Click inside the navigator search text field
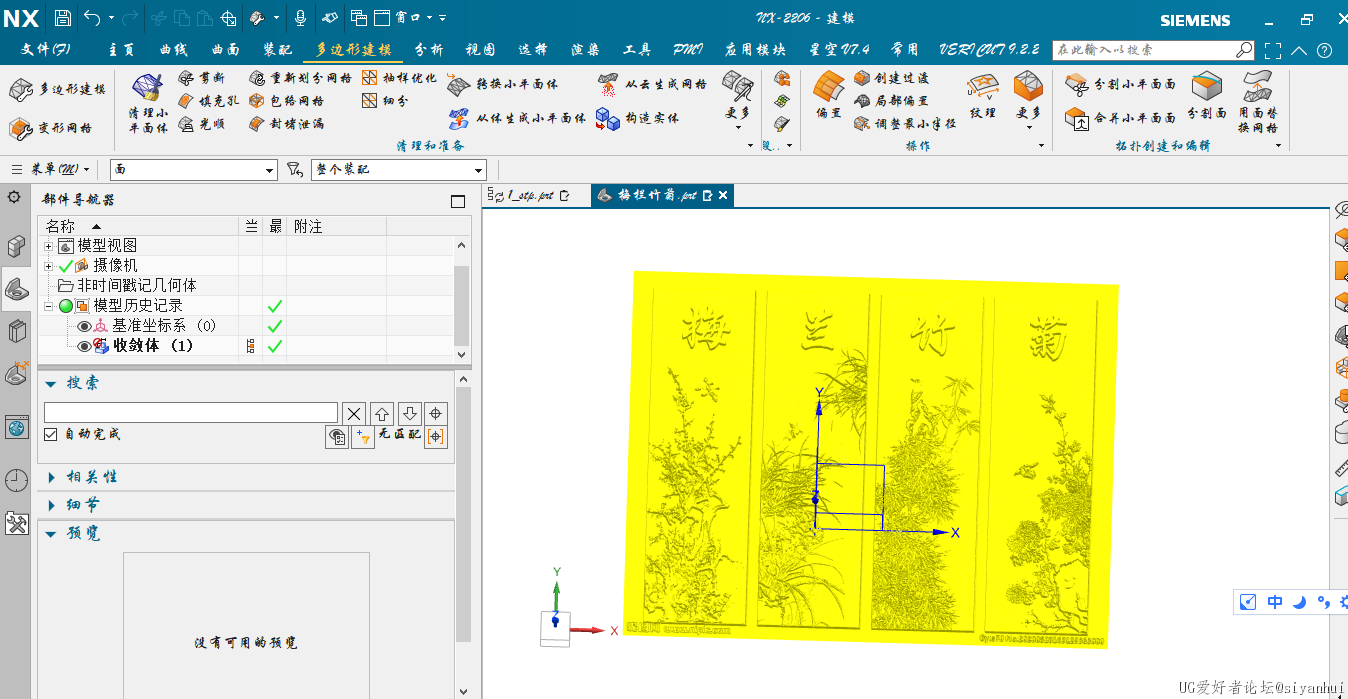The height and width of the screenshot is (699, 1348). click(191, 412)
